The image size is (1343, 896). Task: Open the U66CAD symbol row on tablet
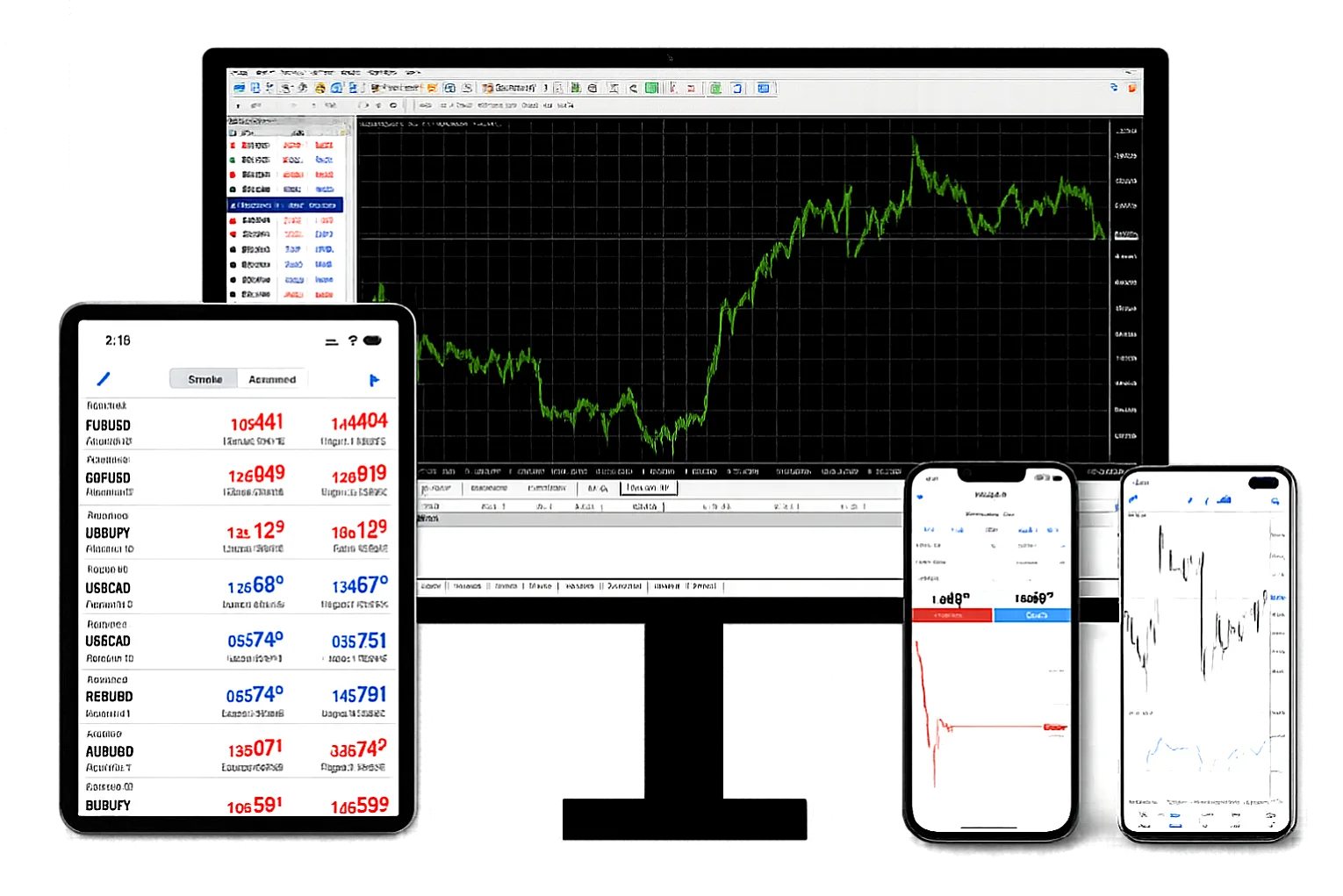tap(238, 642)
